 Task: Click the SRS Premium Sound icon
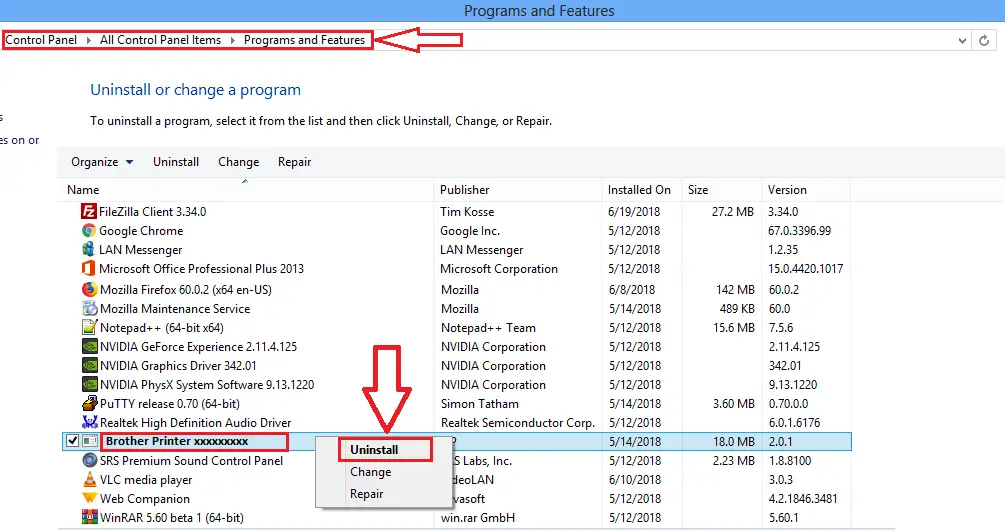pyautogui.click(x=90, y=460)
